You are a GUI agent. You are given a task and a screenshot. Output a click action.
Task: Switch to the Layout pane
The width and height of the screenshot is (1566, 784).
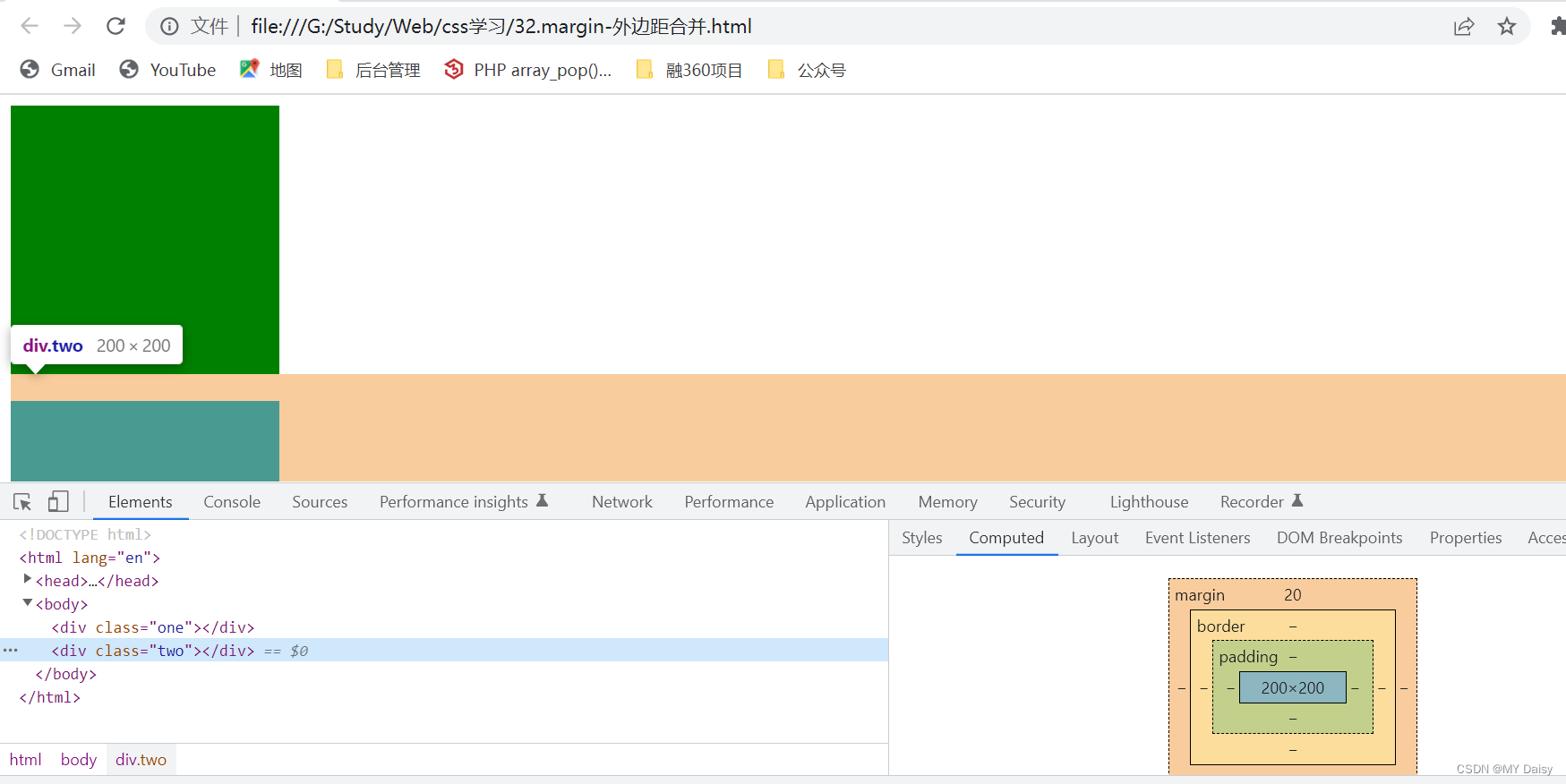1094,538
